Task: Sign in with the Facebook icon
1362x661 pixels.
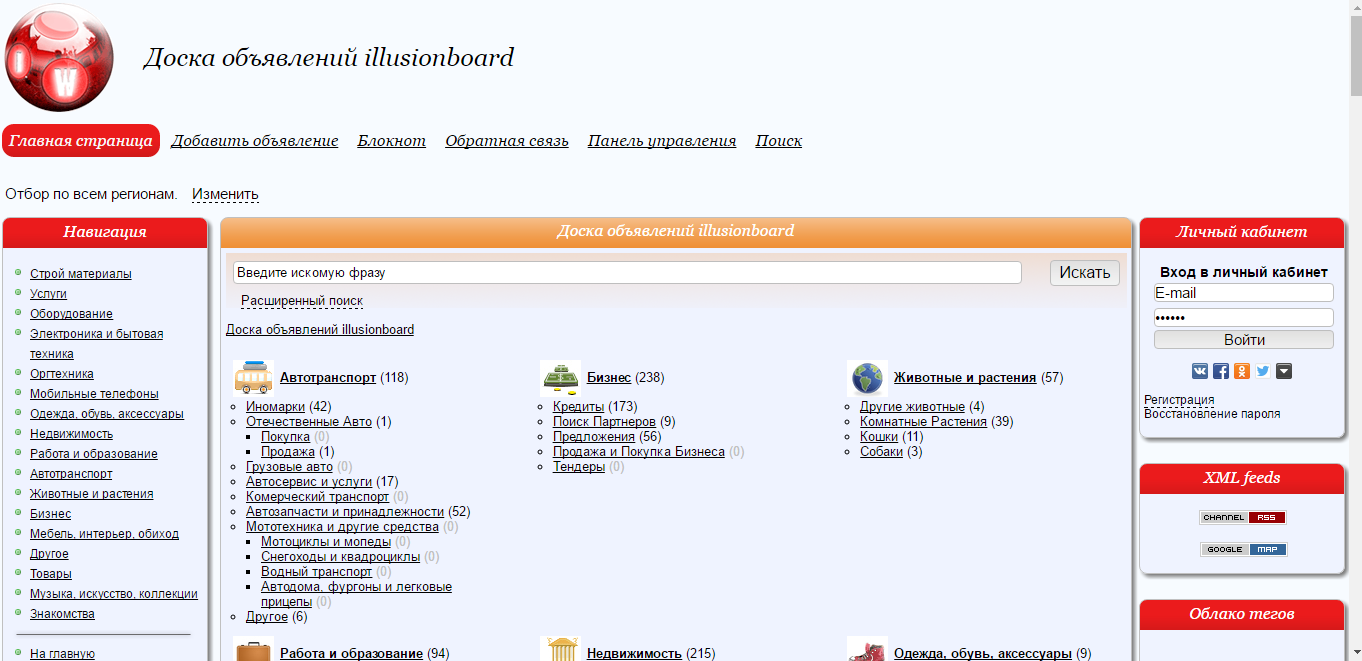Action: coord(1220,371)
